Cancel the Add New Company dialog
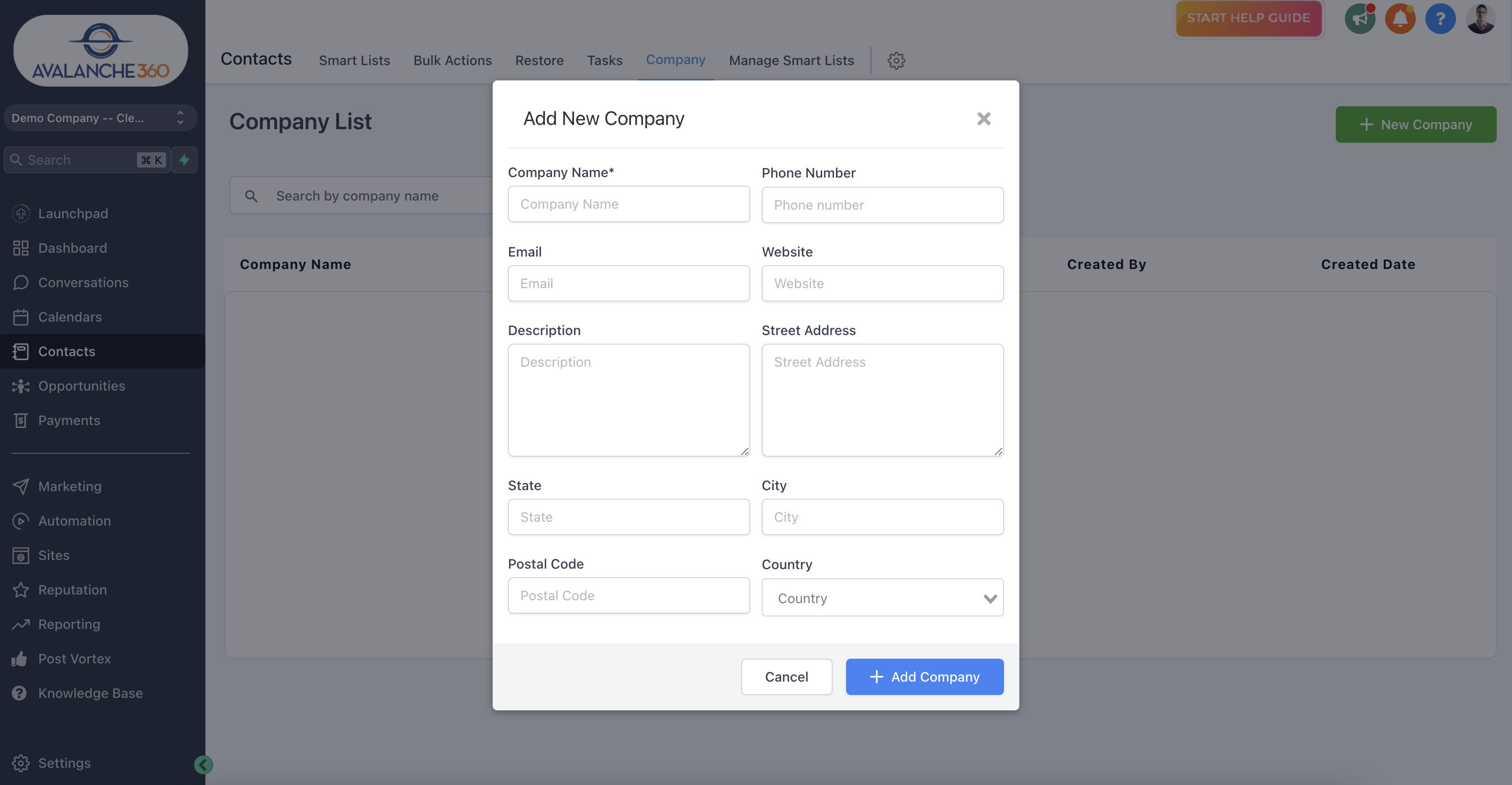The height and width of the screenshot is (785, 1512). 787,676
